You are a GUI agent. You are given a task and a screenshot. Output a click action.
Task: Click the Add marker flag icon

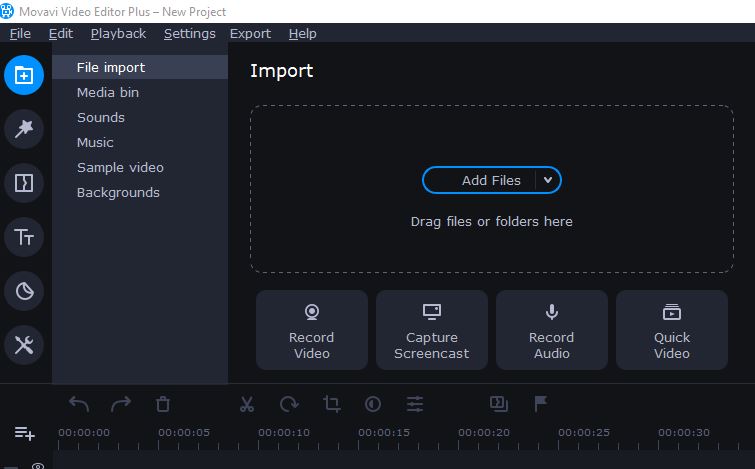[x=541, y=404]
